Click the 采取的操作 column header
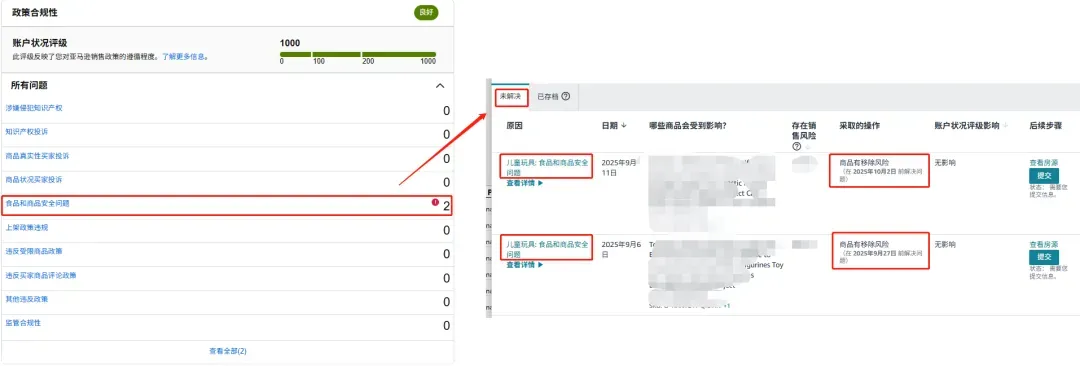 coord(859,125)
